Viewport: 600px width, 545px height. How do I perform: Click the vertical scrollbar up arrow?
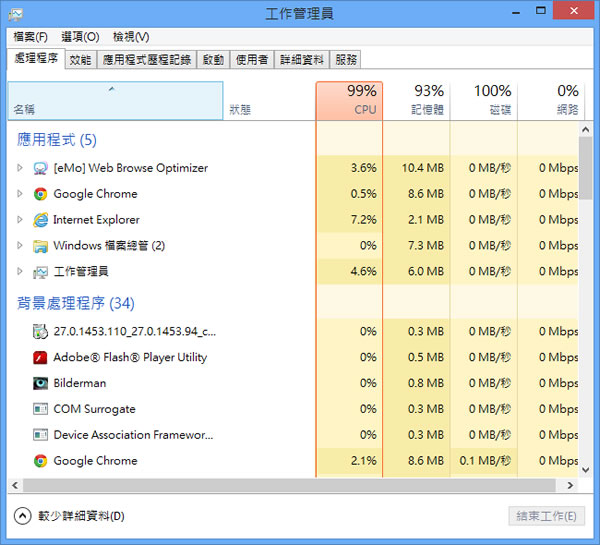pos(585,130)
